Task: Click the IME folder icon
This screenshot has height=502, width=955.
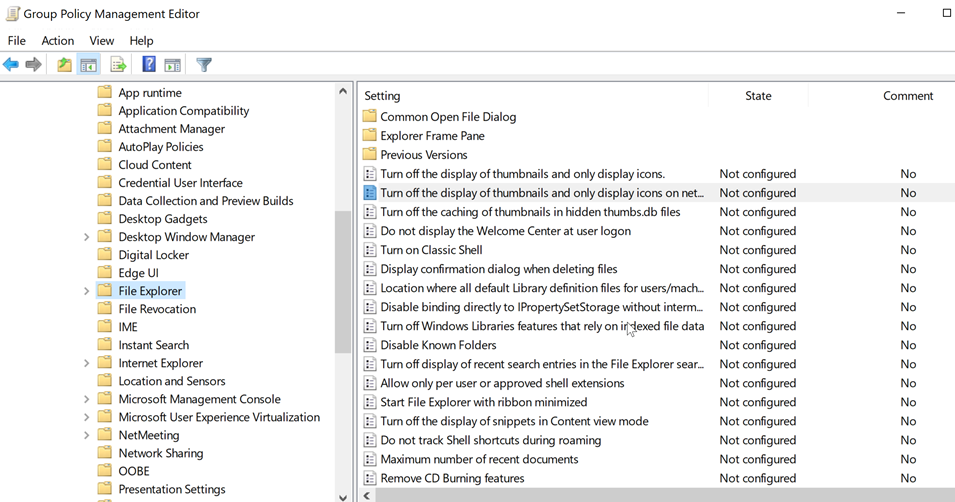Action: tap(105, 327)
